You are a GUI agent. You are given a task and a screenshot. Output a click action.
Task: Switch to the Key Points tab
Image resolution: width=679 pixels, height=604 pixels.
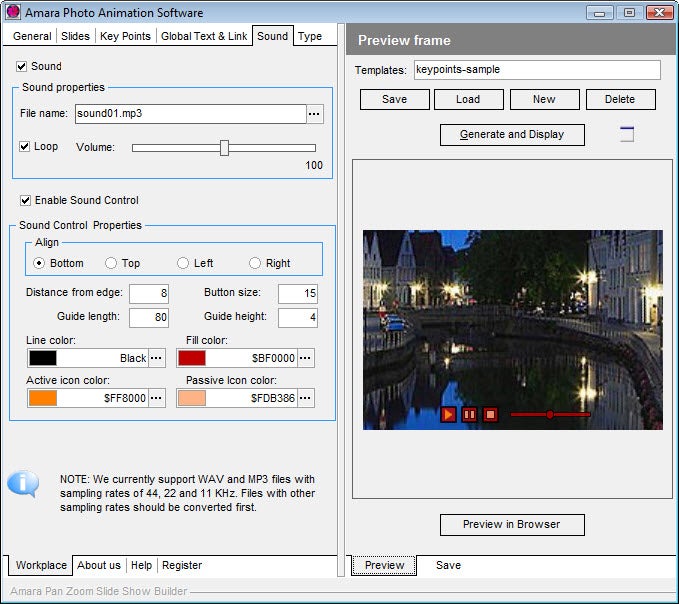click(125, 36)
